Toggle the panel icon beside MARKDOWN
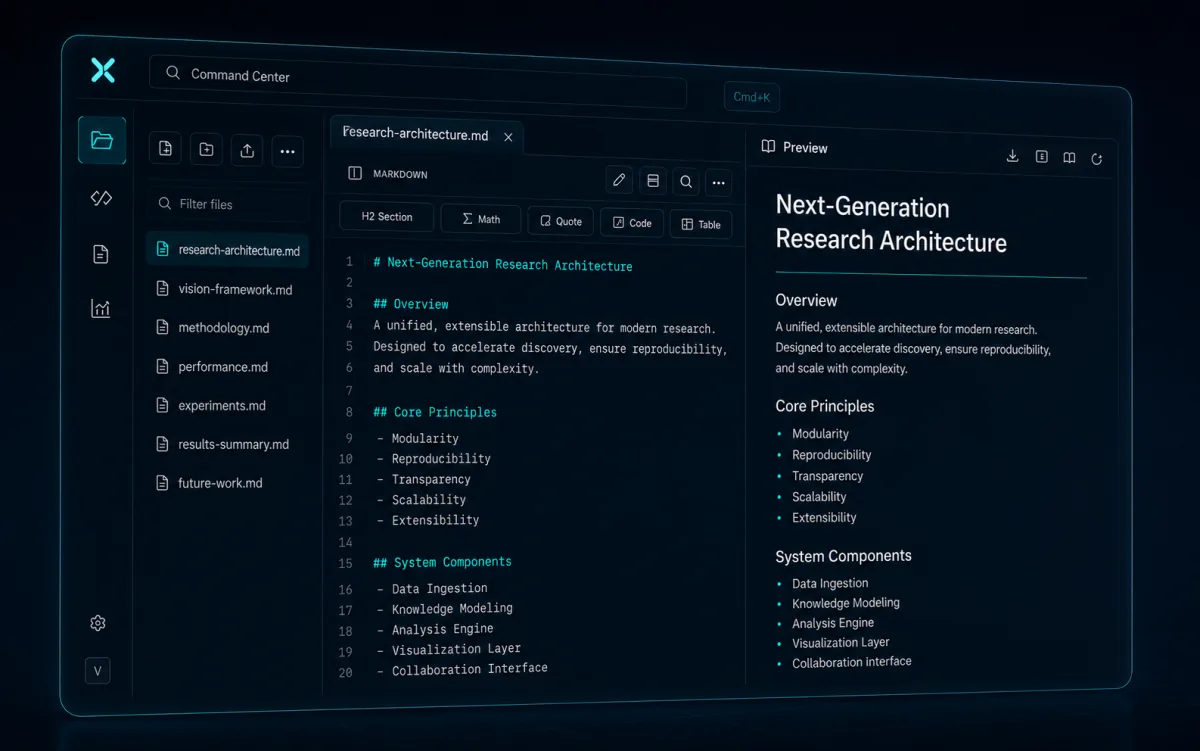This screenshot has height=751, width=1200. click(354, 173)
